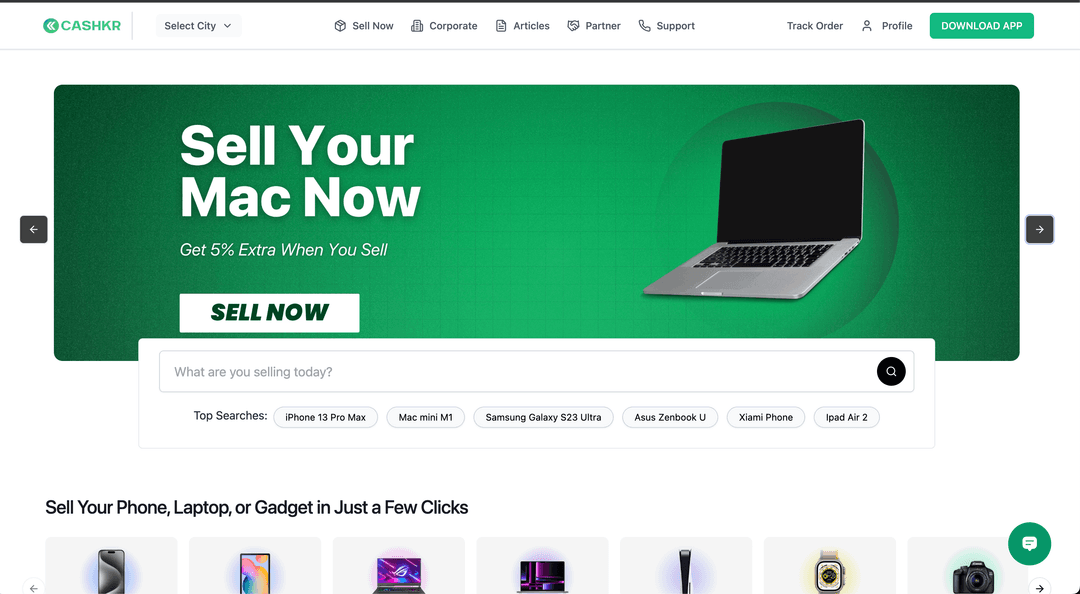Click Track Order link
Viewport: 1080px width, 594px height.
(x=815, y=25)
